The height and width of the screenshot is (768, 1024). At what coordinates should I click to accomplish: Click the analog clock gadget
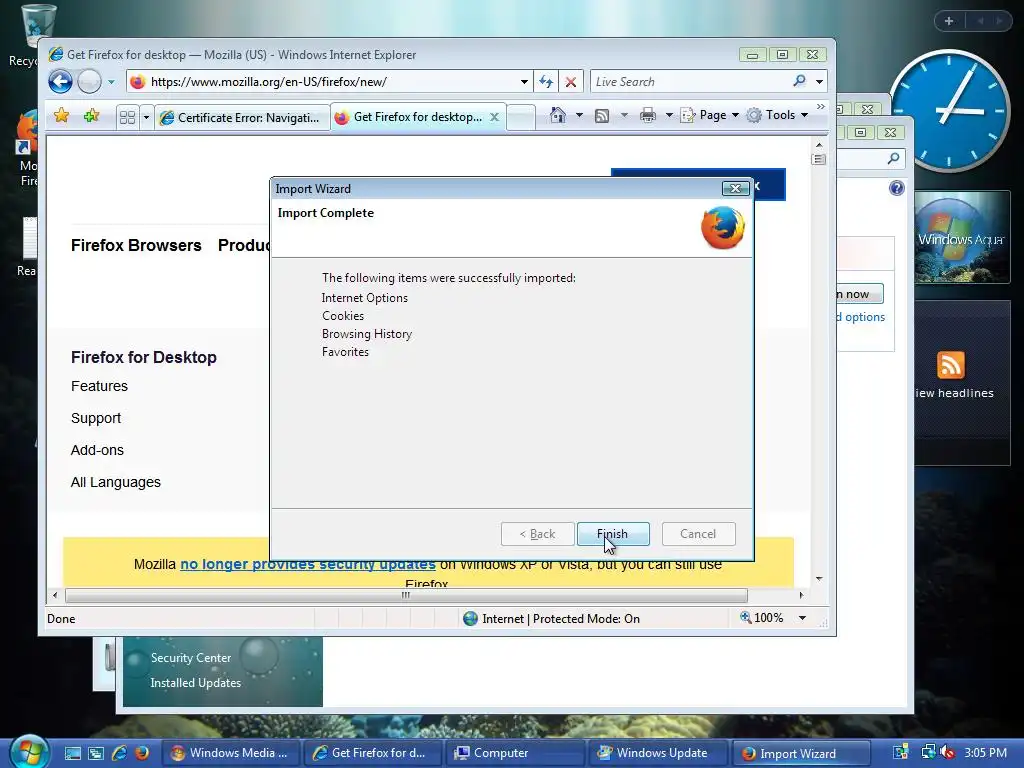coord(950,110)
